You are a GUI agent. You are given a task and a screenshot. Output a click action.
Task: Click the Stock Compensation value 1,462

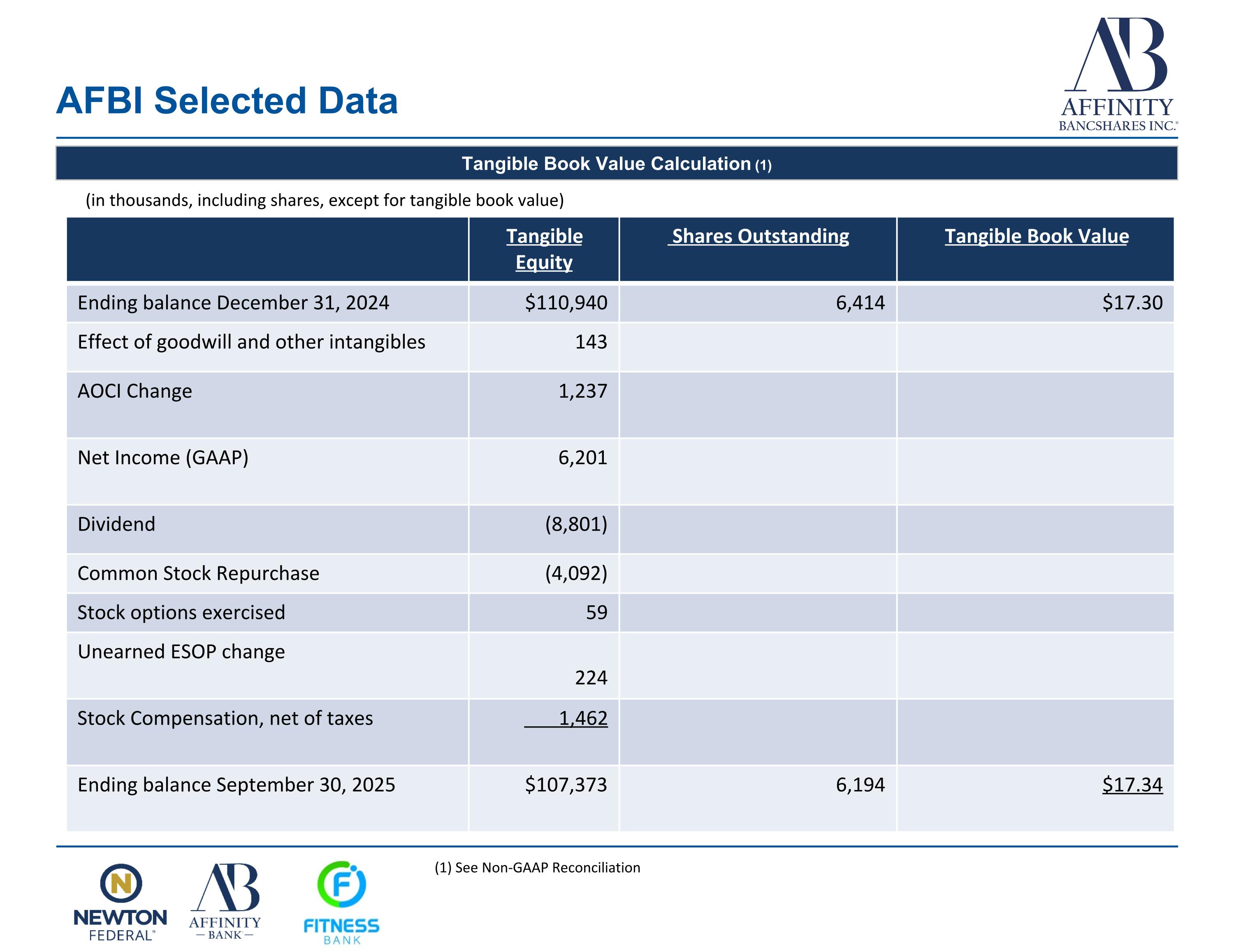pos(582,719)
